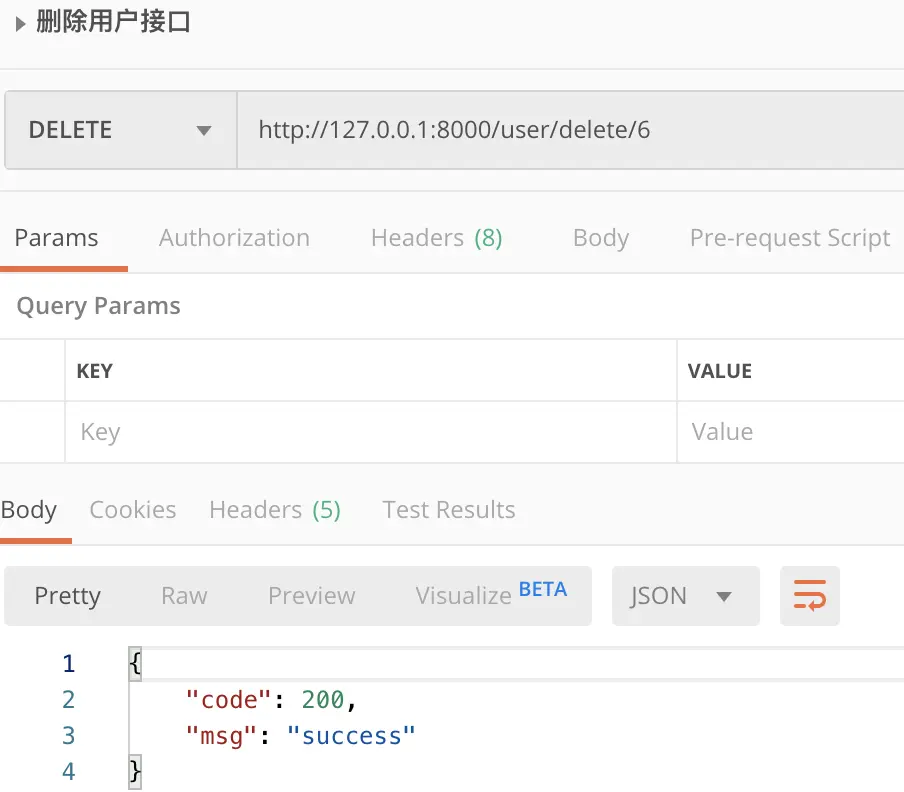Click the Value query param field
Viewport: 904px width, 792px height.
coord(790,432)
